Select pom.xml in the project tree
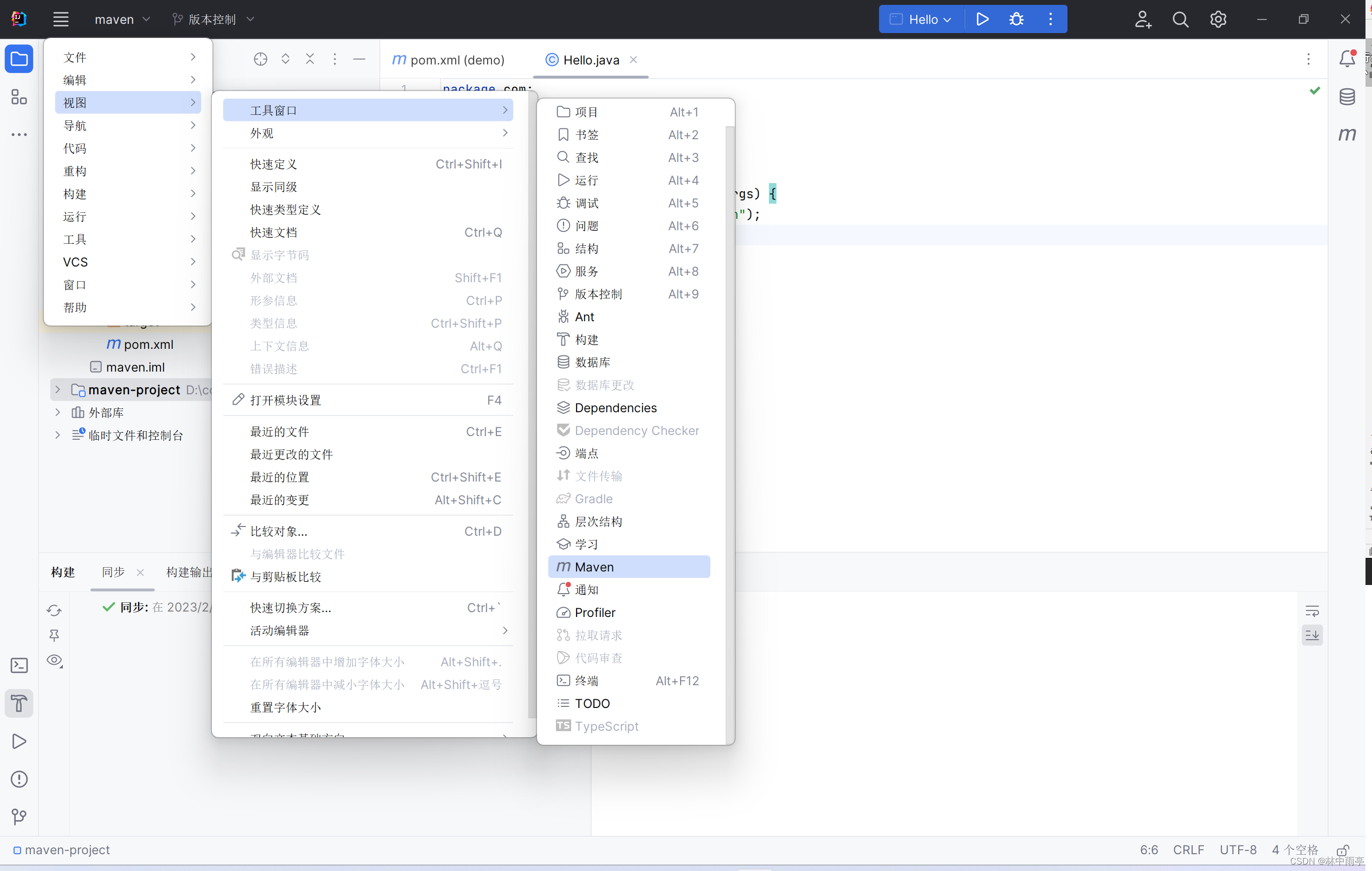This screenshot has height=871, width=1372. pyautogui.click(x=140, y=344)
